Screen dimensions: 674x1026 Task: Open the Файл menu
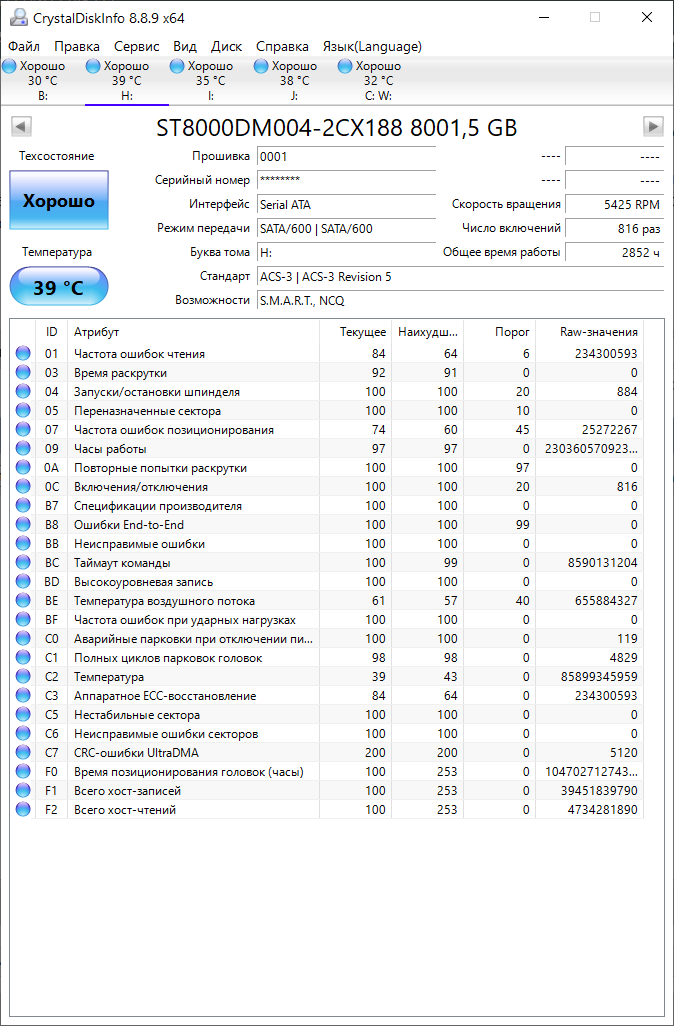click(x=24, y=46)
